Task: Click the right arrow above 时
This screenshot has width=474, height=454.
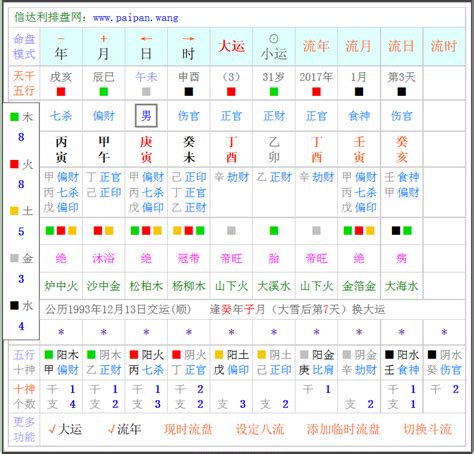Action: [x=189, y=39]
